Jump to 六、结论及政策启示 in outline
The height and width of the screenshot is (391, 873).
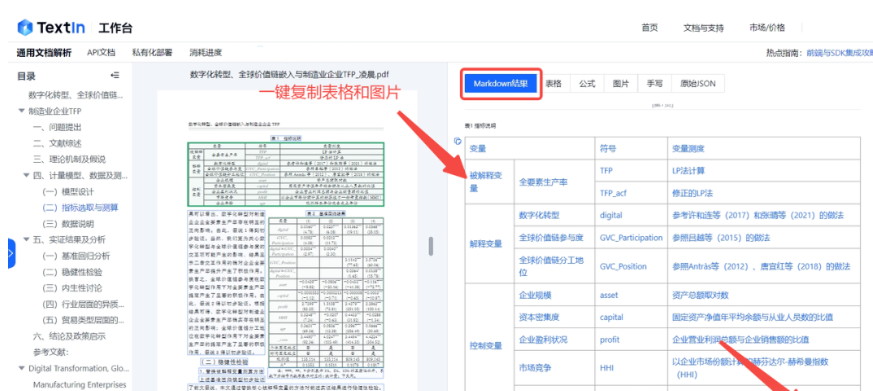tap(69, 336)
